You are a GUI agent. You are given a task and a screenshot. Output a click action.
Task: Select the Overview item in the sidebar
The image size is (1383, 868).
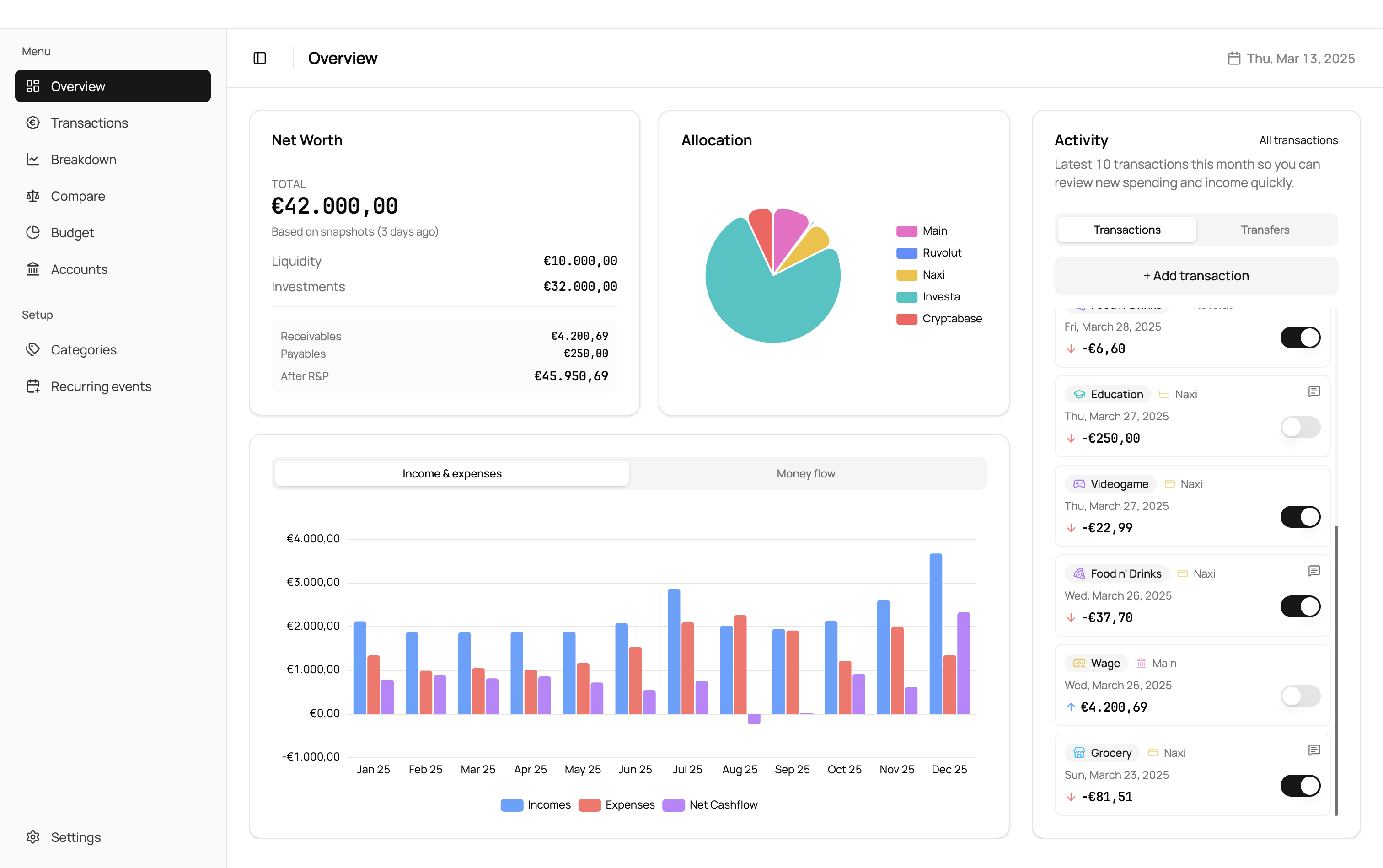click(113, 86)
